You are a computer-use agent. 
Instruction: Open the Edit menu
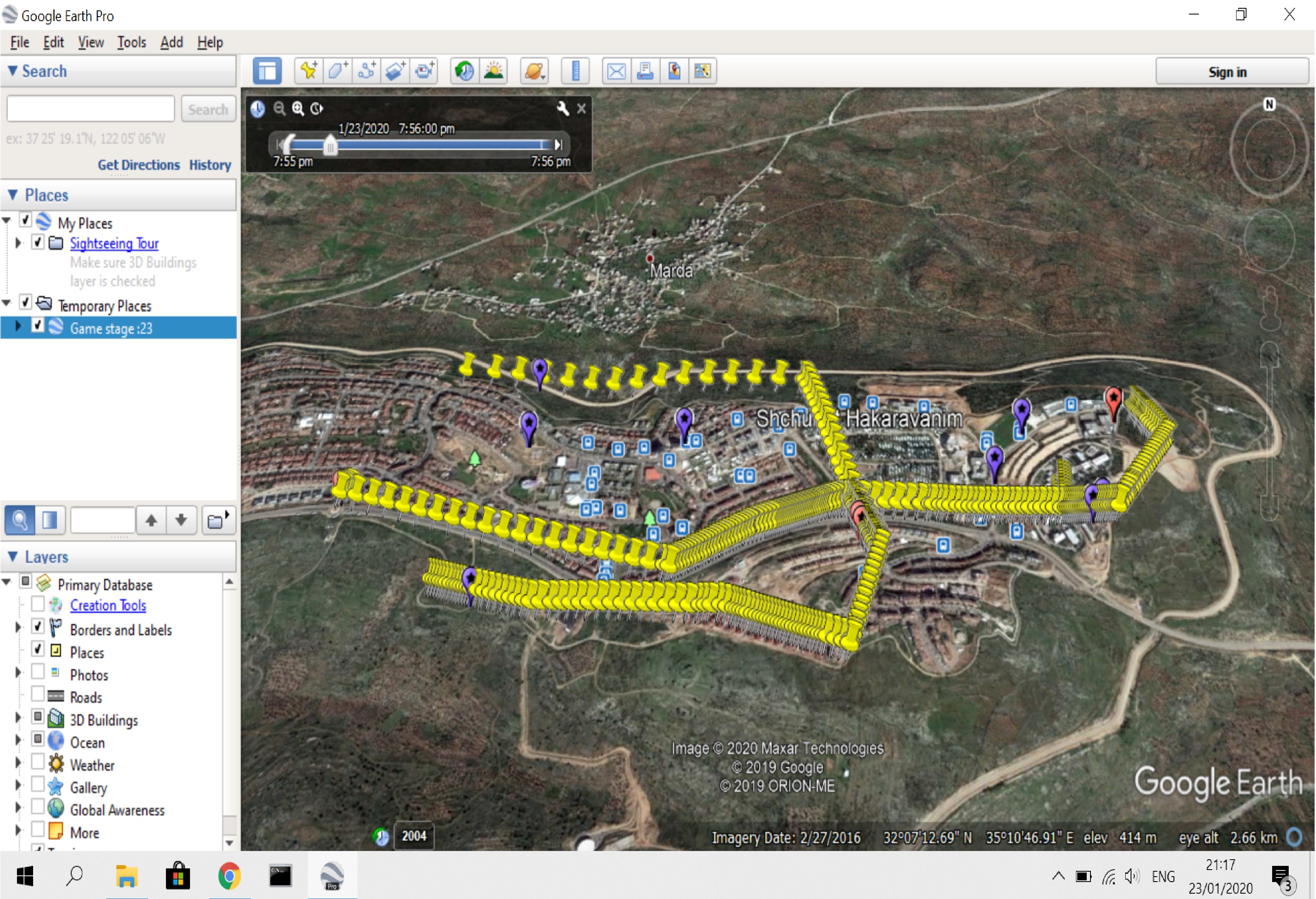[x=54, y=43]
